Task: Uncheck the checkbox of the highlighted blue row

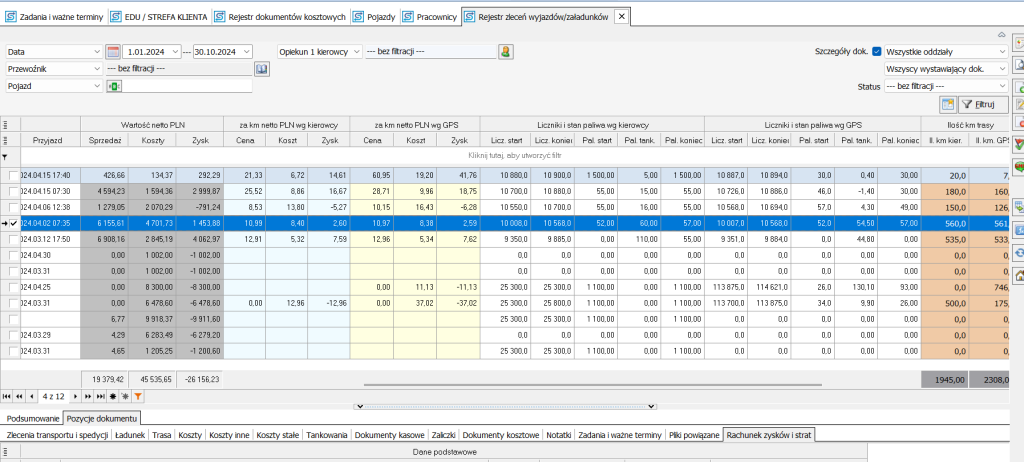Action: (x=14, y=225)
